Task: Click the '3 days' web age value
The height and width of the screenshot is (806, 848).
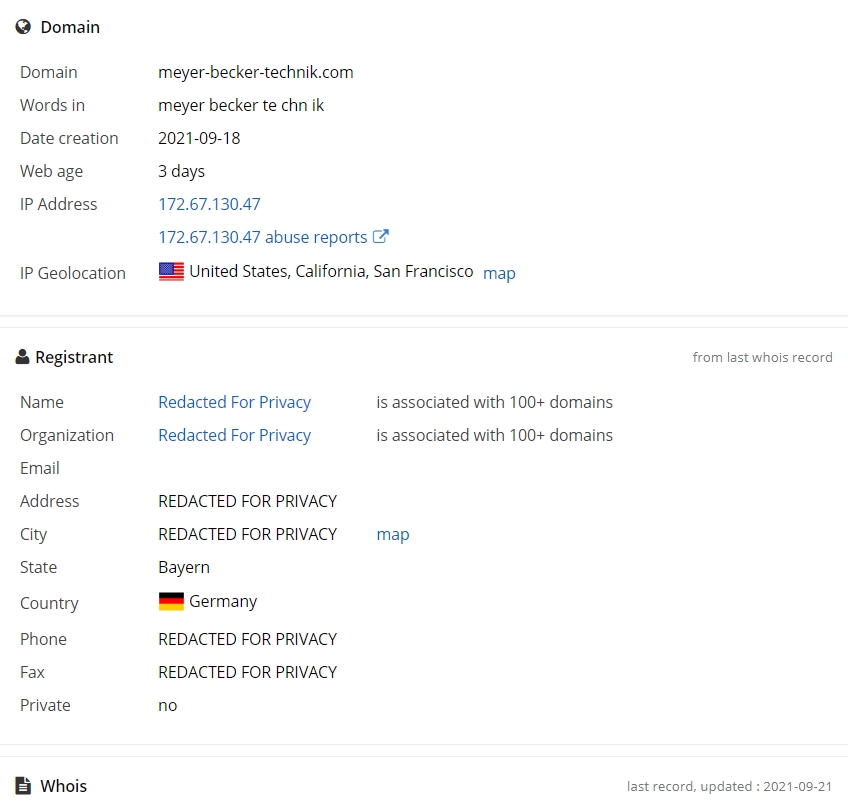Action: 181,171
